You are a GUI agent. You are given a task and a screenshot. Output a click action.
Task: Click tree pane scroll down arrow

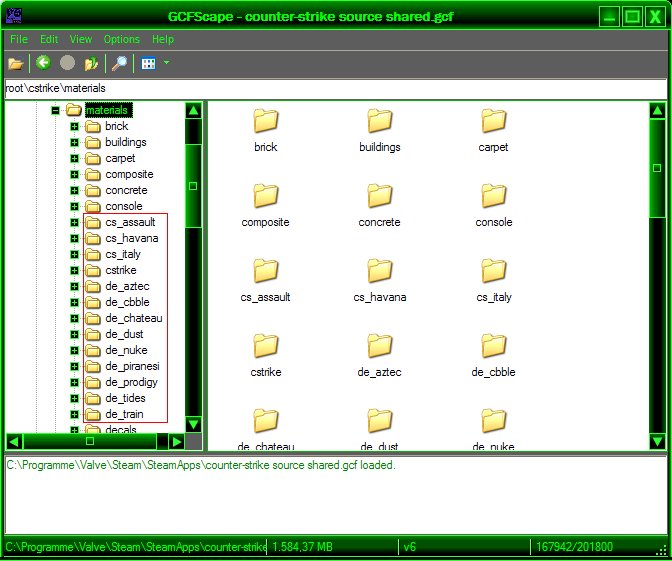click(193, 424)
